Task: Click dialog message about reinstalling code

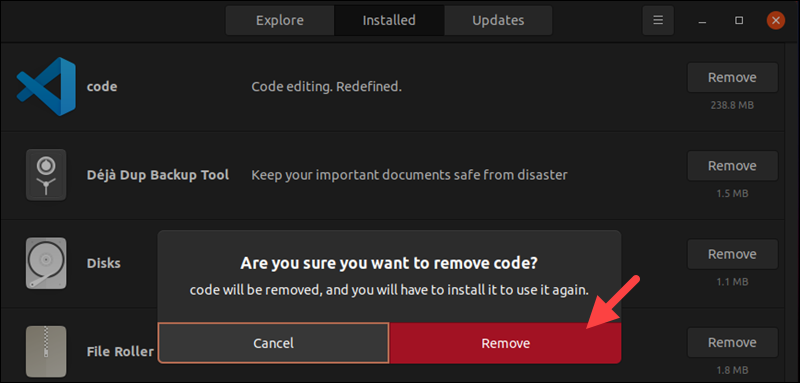Action: [389, 291]
